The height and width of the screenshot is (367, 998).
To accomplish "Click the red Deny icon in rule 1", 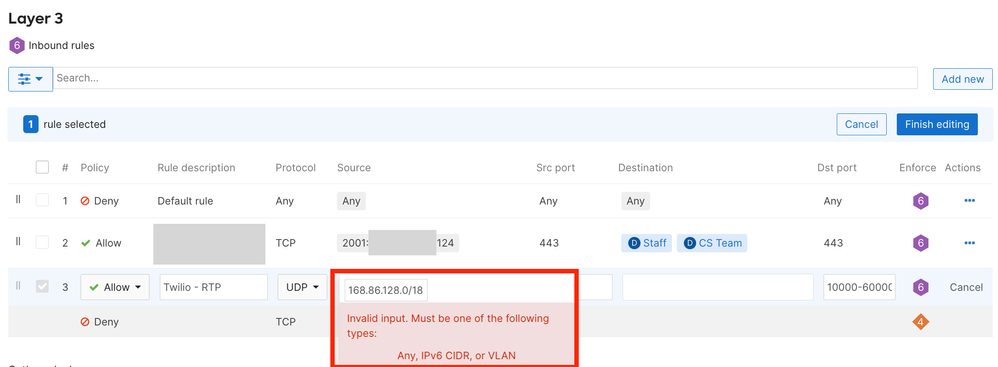I will [85, 201].
